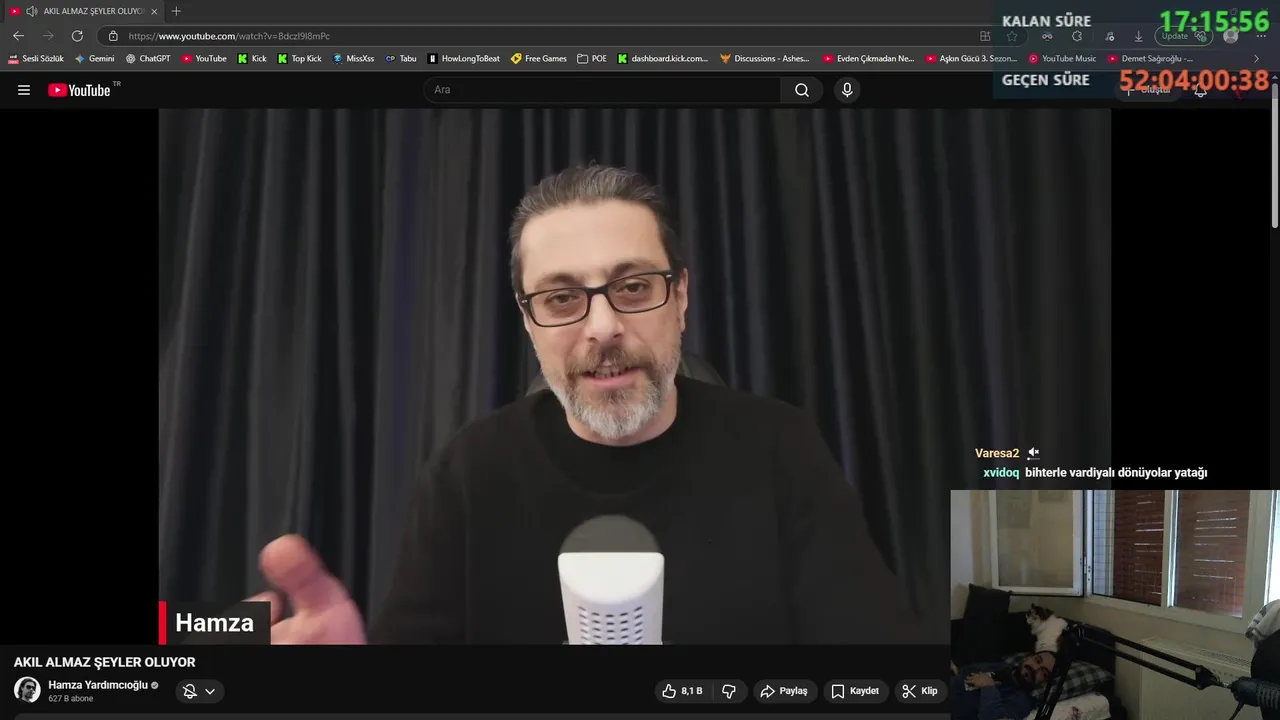Dislike the video

[729, 691]
